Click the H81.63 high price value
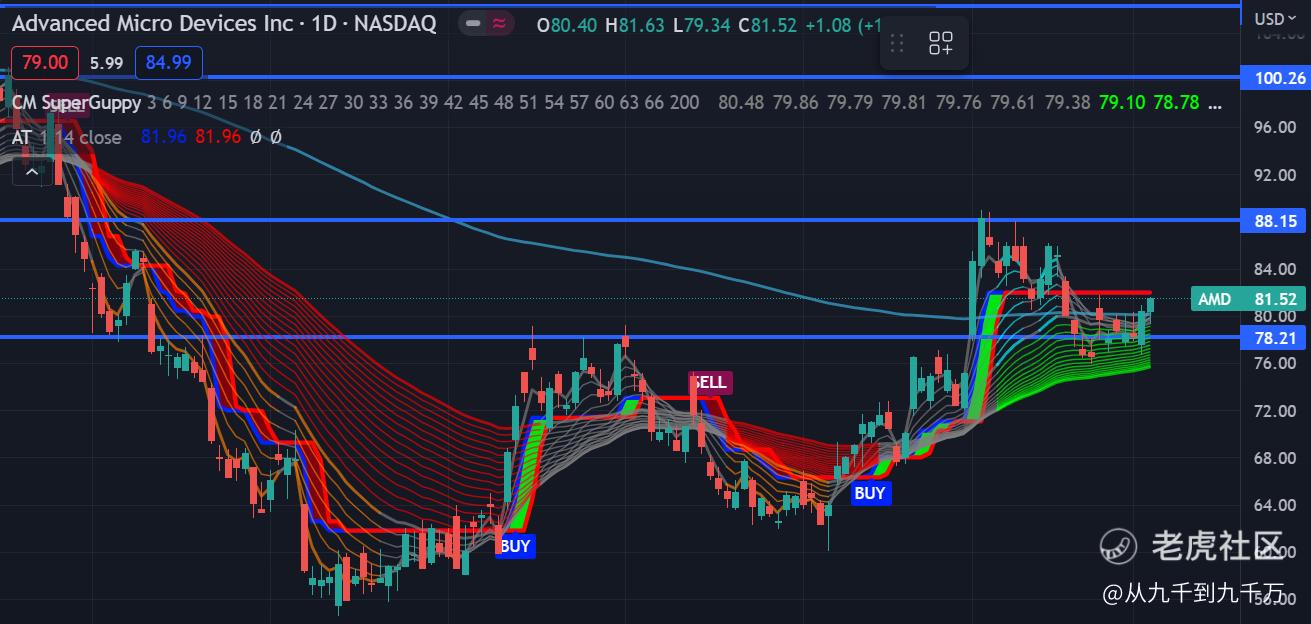This screenshot has height=624, width=1311. click(634, 25)
